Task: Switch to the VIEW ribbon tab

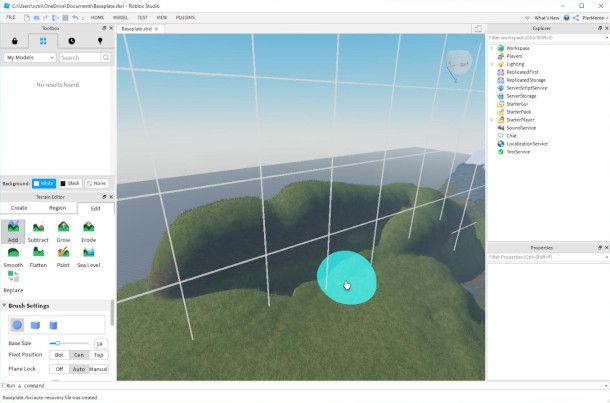Action: pos(161,18)
